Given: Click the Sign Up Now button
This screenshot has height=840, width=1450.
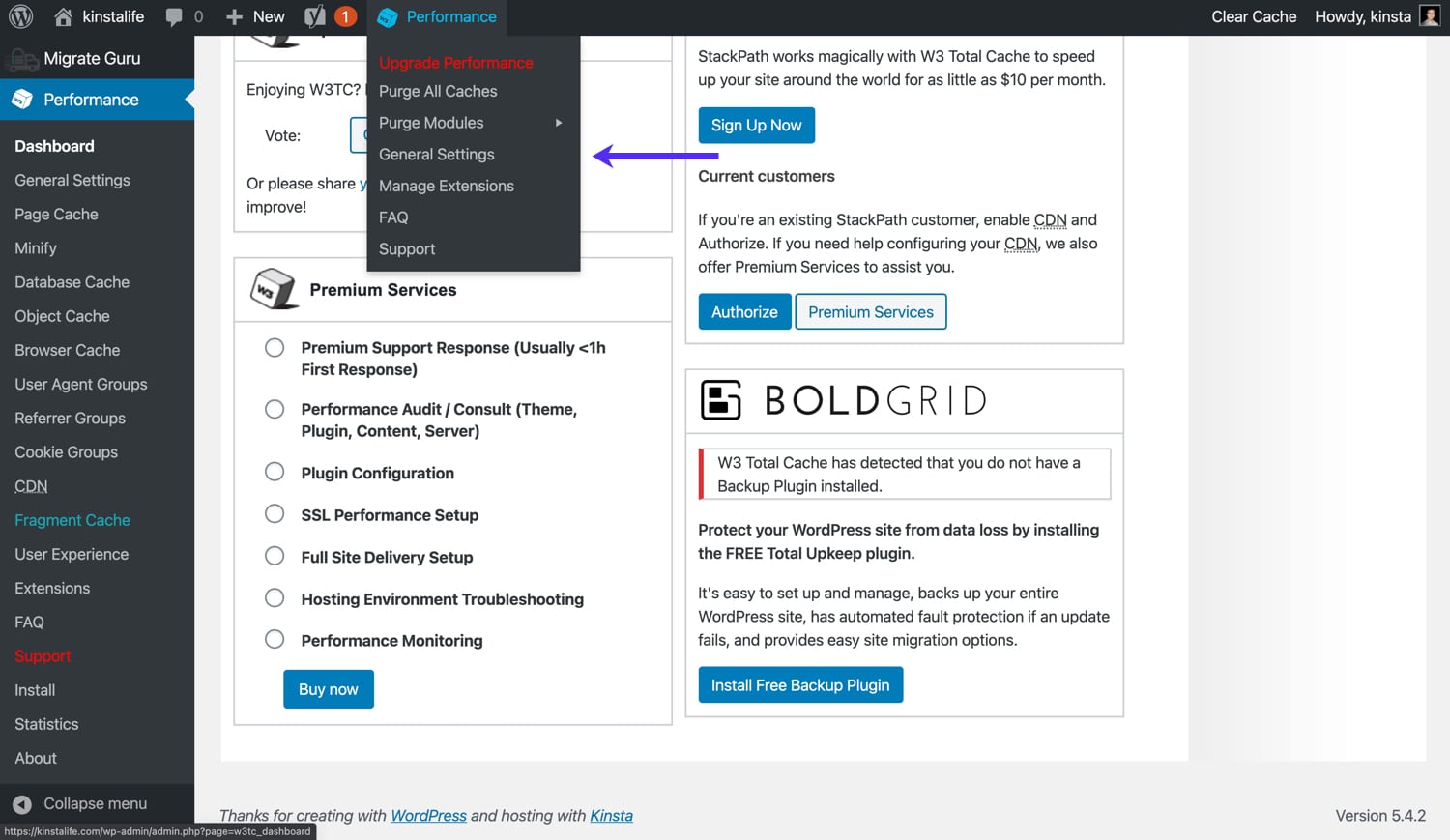Looking at the screenshot, I should point(756,125).
